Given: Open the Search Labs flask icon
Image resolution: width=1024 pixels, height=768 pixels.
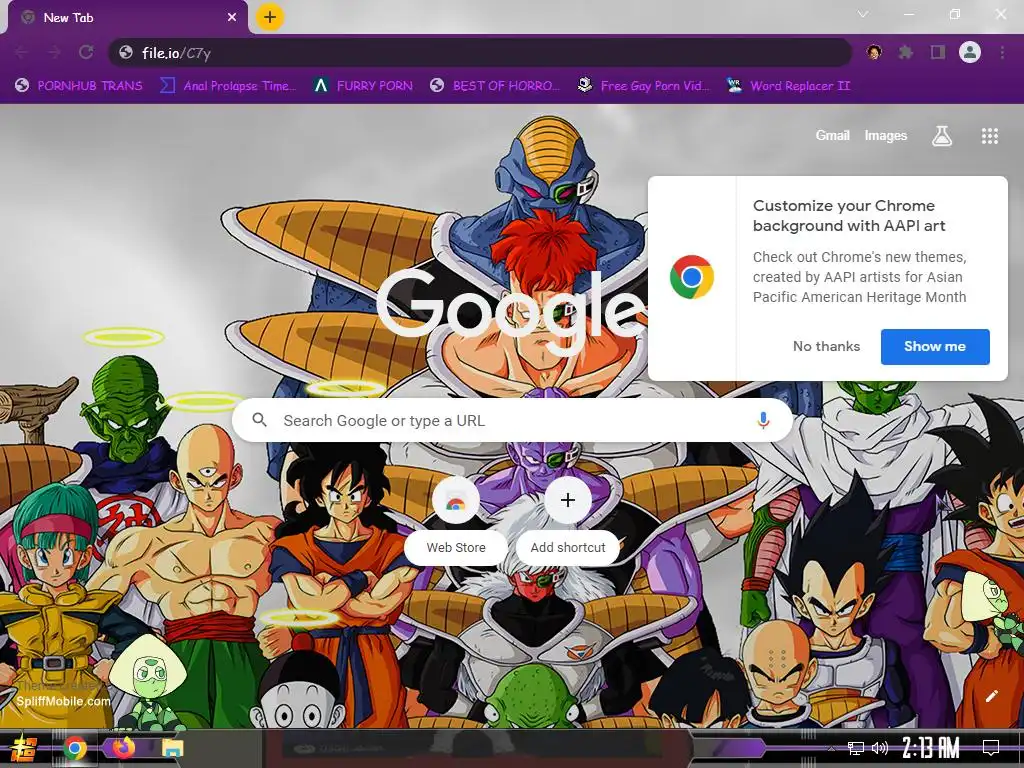Looking at the screenshot, I should click(x=942, y=136).
